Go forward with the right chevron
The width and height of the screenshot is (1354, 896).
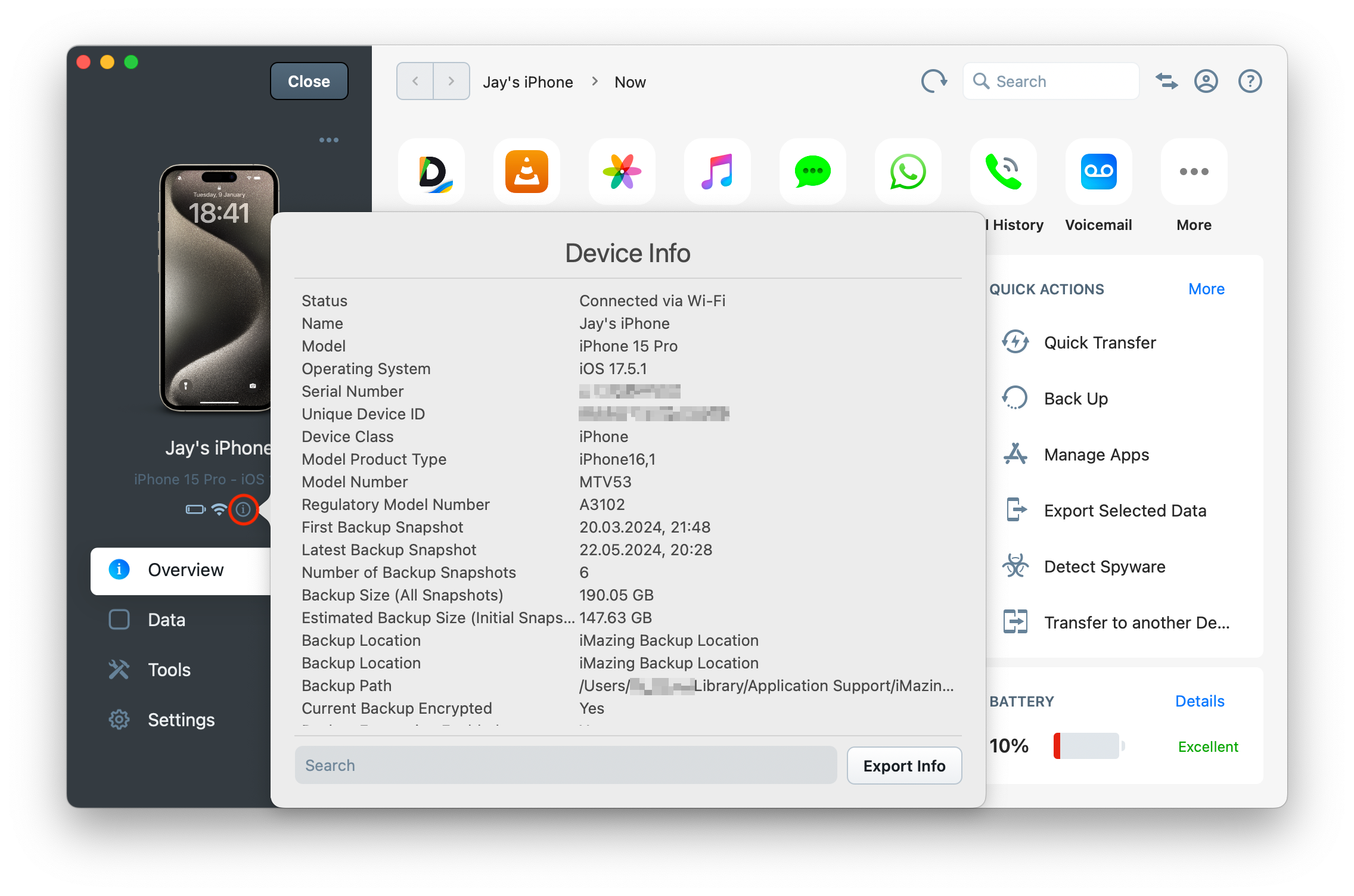451,81
